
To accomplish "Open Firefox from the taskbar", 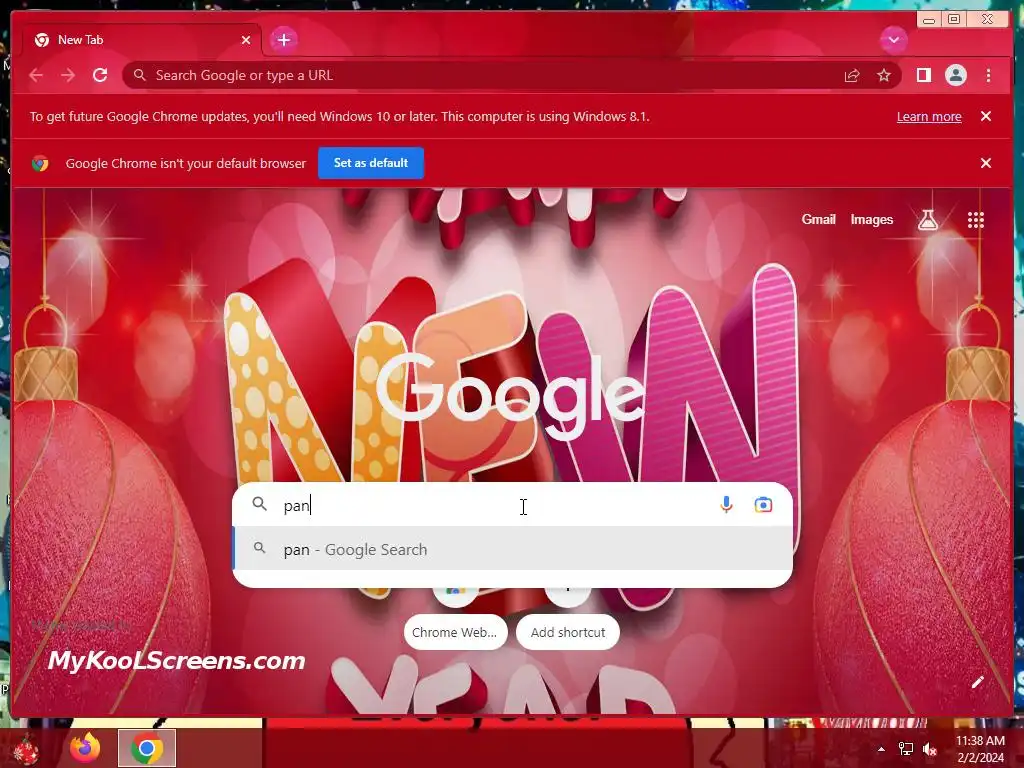I will (85, 748).
